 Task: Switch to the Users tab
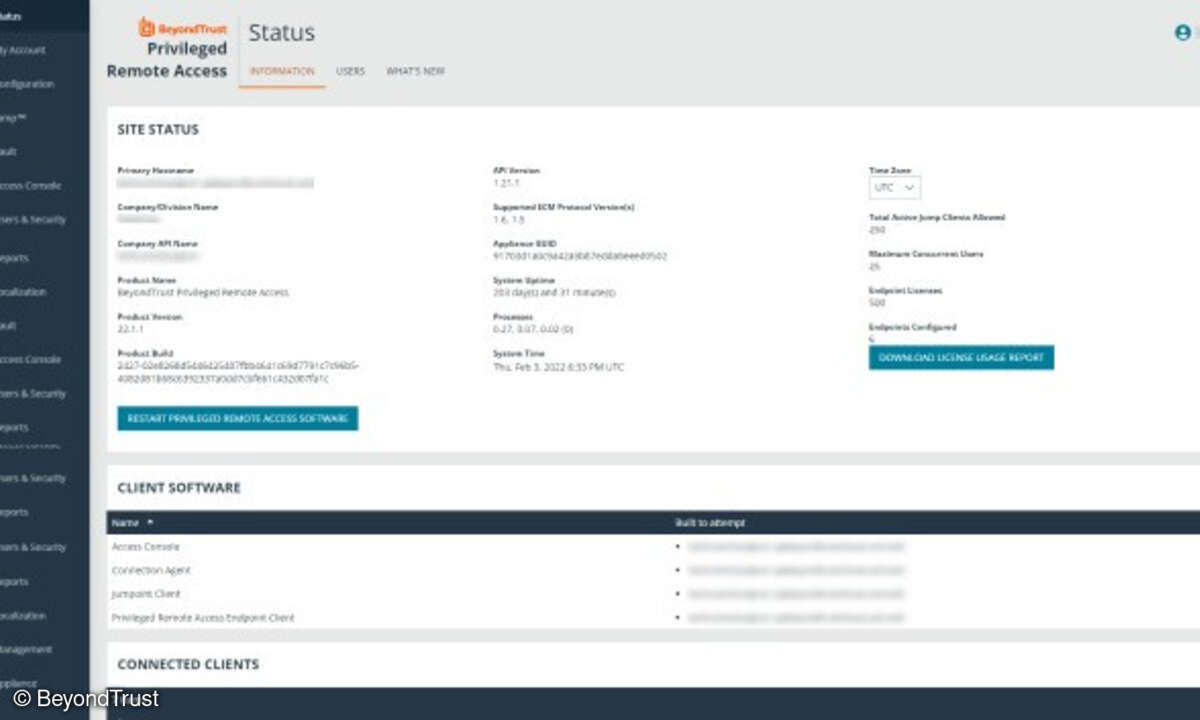pyautogui.click(x=350, y=71)
